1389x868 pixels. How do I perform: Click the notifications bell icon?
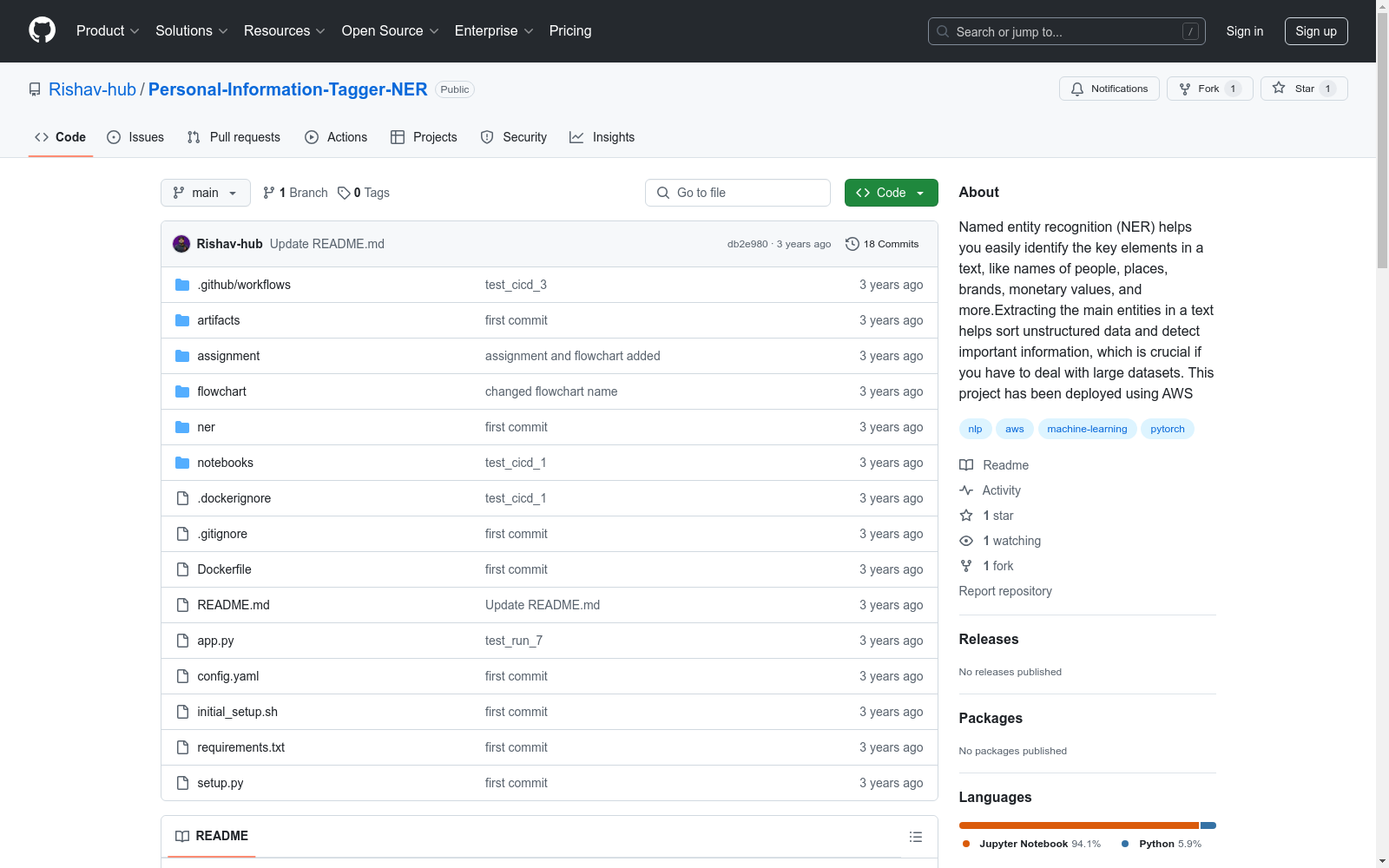coord(1077,89)
